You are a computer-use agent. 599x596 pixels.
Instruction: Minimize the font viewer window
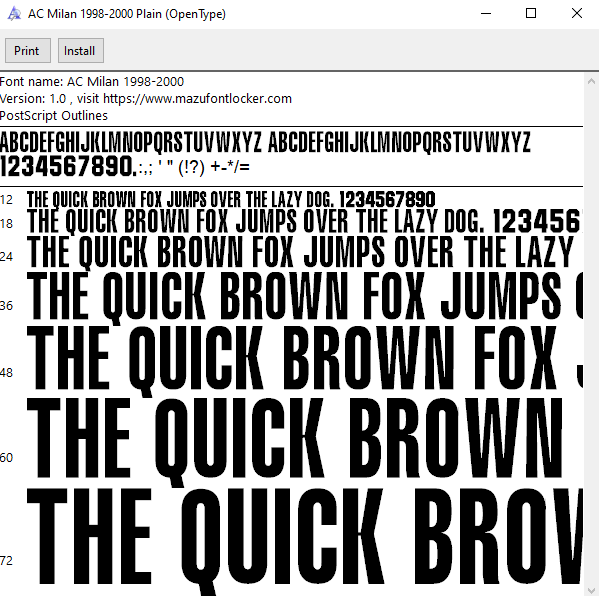(486, 14)
